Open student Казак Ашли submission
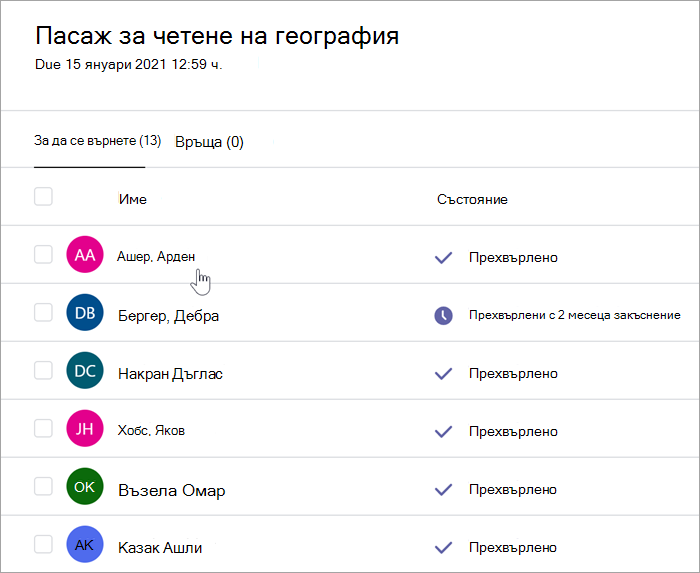This screenshot has height=573, width=700. [160, 548]
